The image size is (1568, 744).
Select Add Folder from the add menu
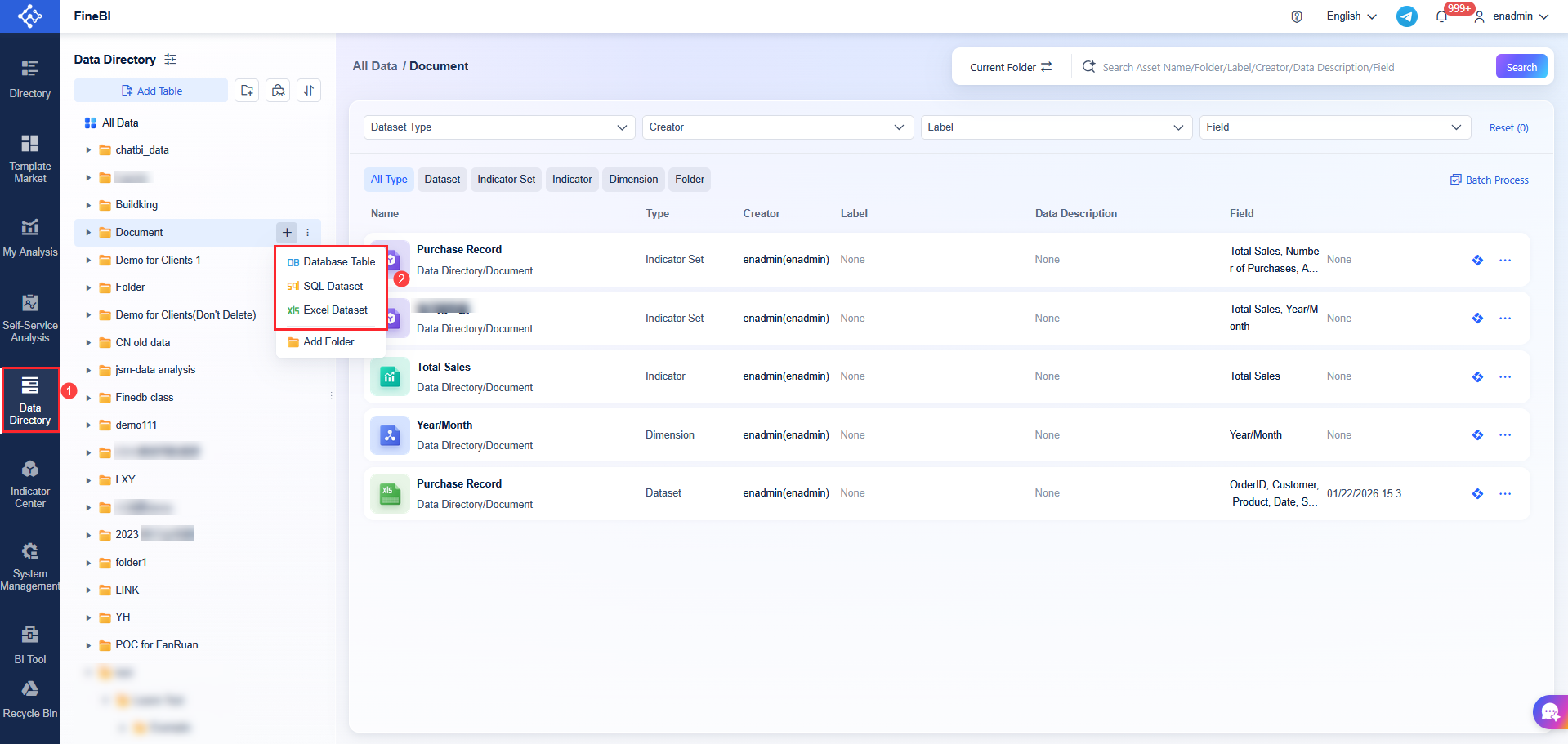click(x=331, y=342)
